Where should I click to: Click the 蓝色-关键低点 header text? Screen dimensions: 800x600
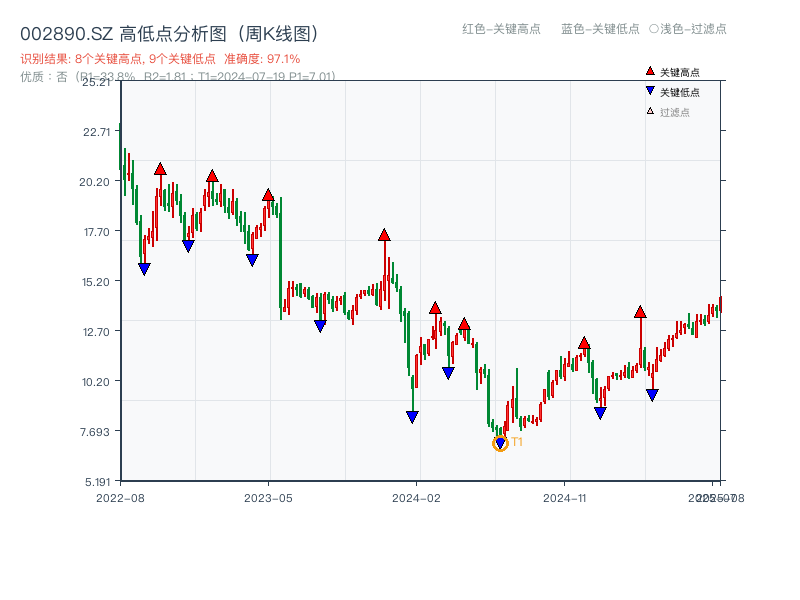click(600, 29)
